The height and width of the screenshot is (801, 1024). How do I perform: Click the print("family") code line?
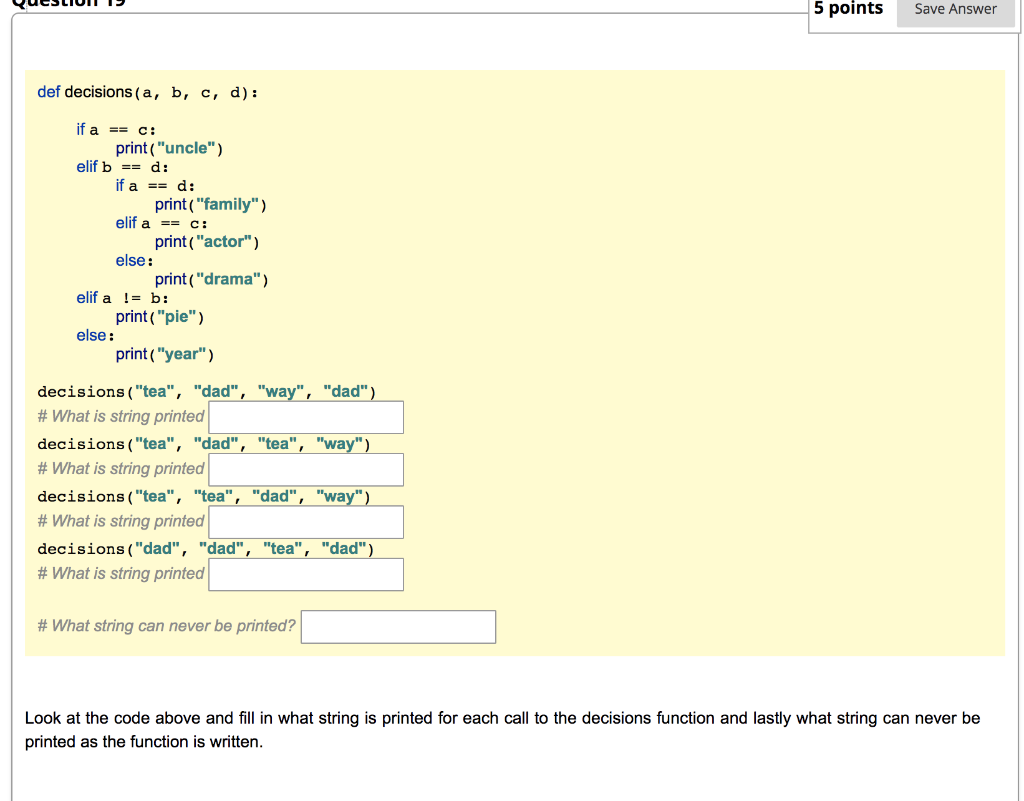[x=210, y=203]
